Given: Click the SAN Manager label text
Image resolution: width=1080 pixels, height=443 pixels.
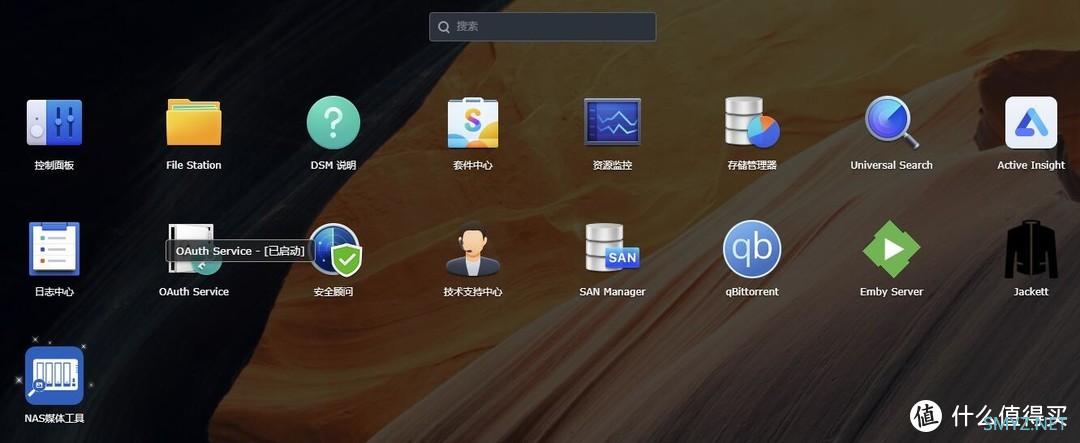Looking at the screenshot, I should click(x=612, y=292).
